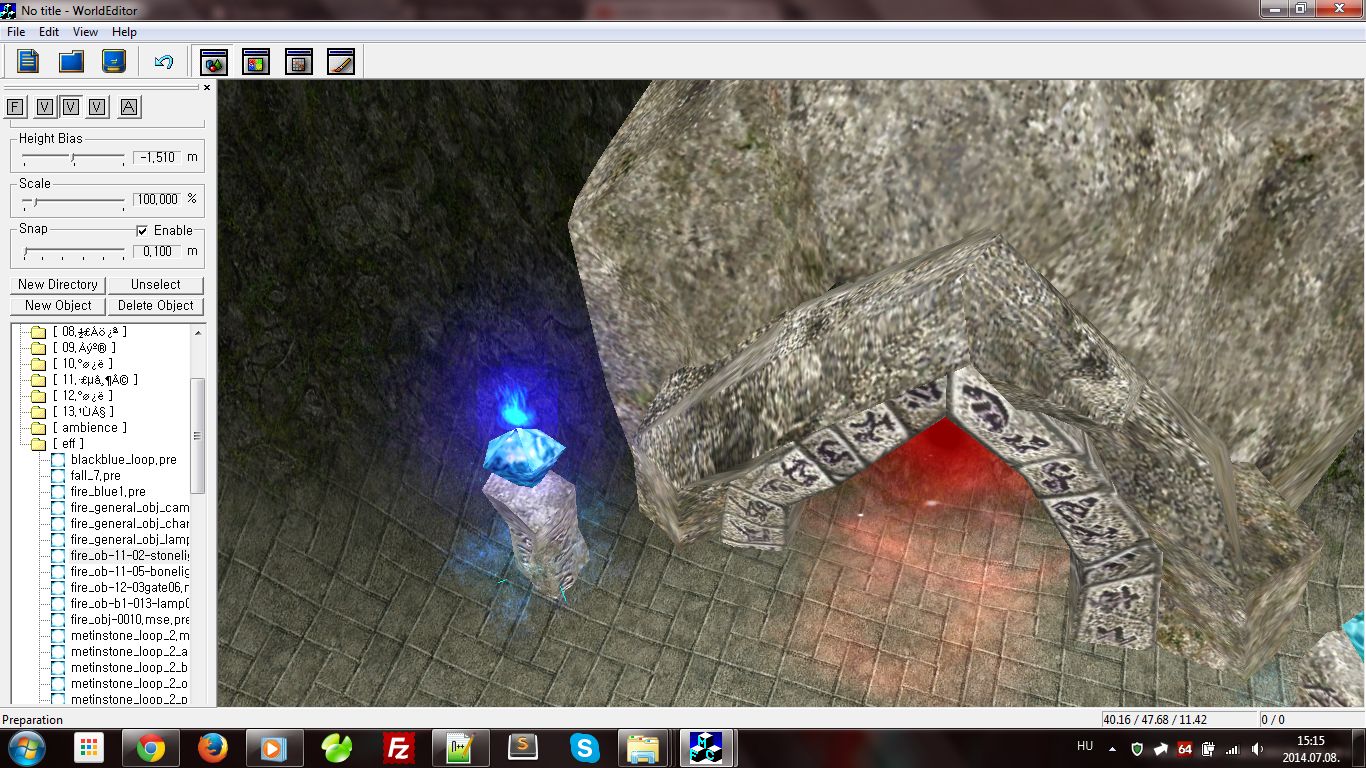The image size is (1366, 768).
Task: Click the New Directory button
Action: 58,284
